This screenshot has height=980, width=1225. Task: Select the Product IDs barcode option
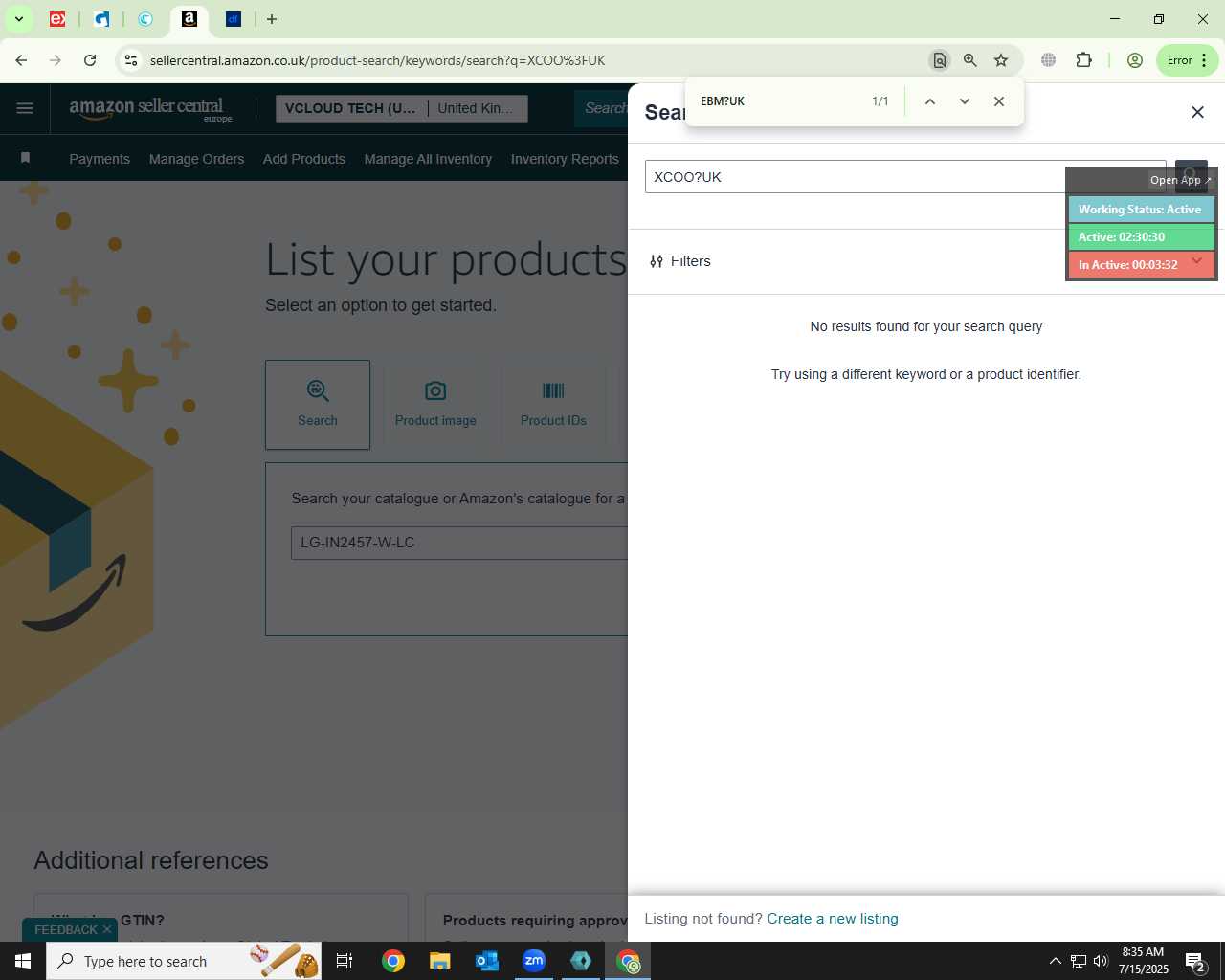[x=553, y=405]
